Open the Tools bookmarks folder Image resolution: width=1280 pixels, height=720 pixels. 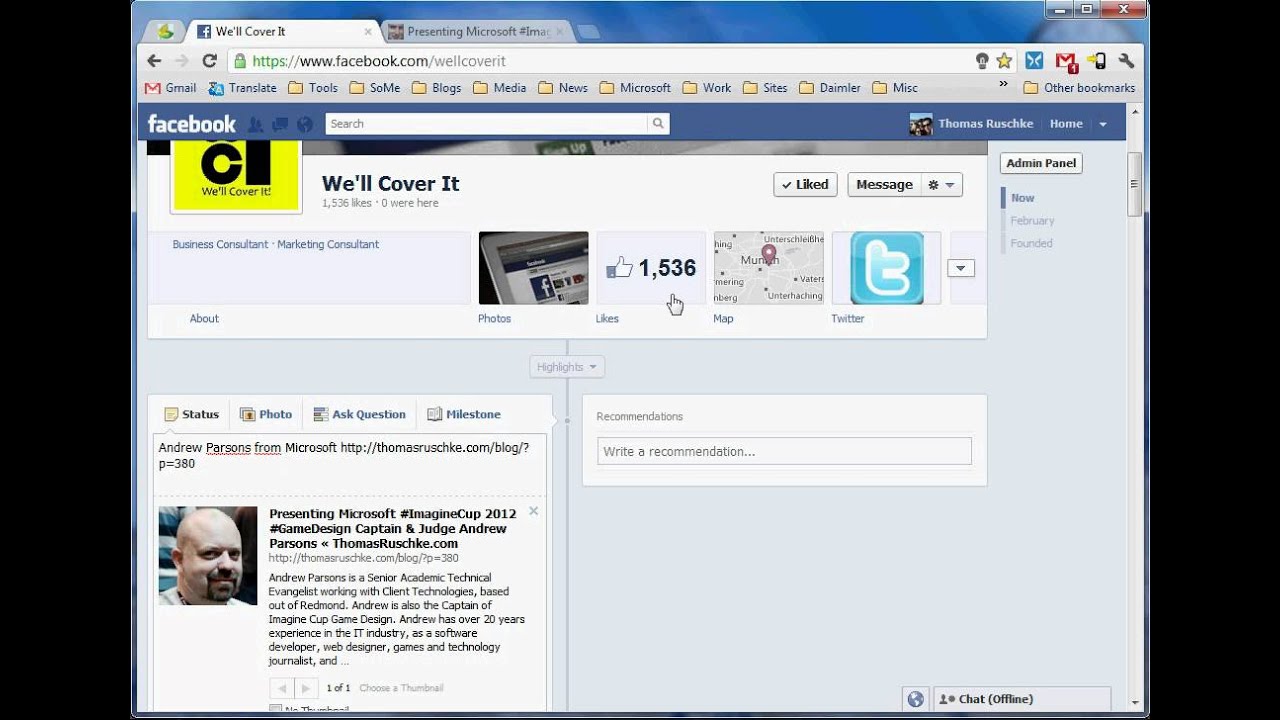click(313, 88)
